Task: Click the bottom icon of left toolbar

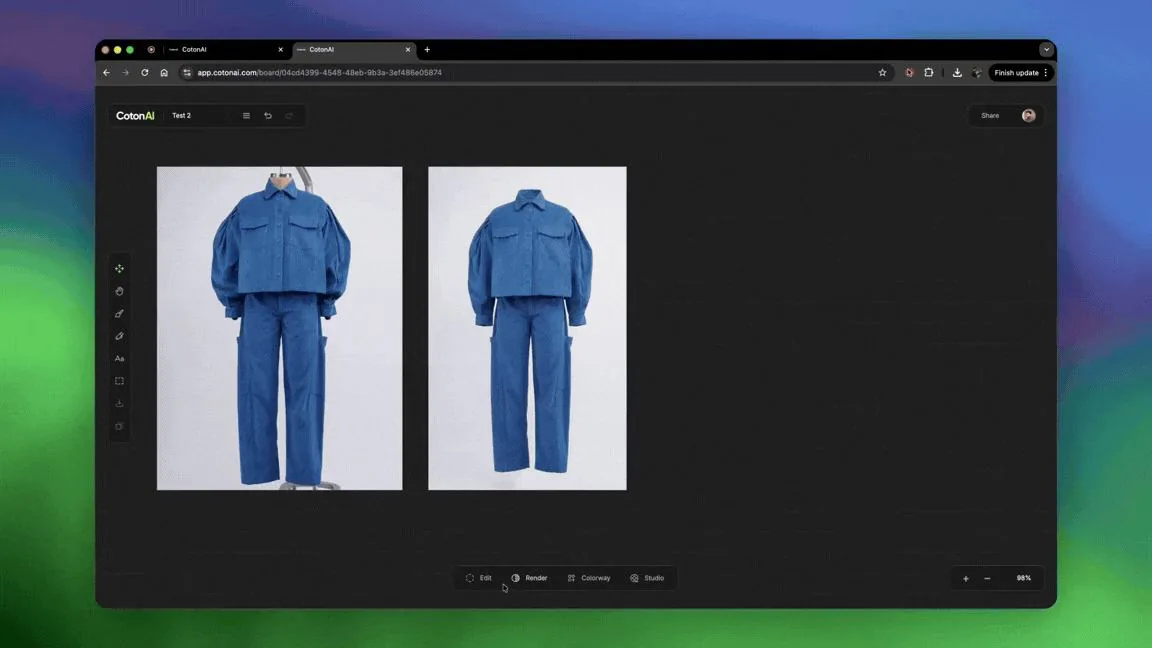Action: click(x=119, y=426)
